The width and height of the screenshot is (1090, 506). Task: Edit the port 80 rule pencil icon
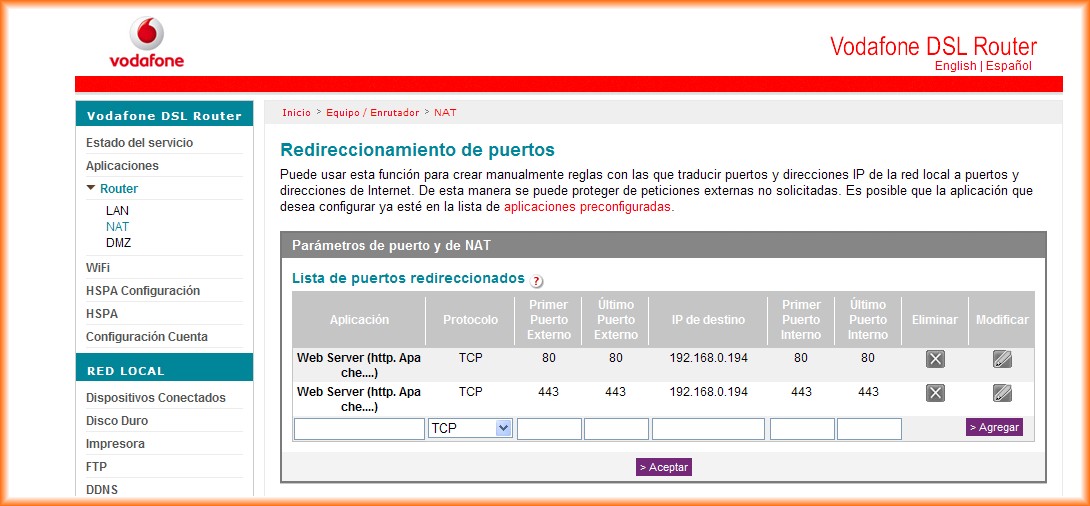(x=1002, y=359)
